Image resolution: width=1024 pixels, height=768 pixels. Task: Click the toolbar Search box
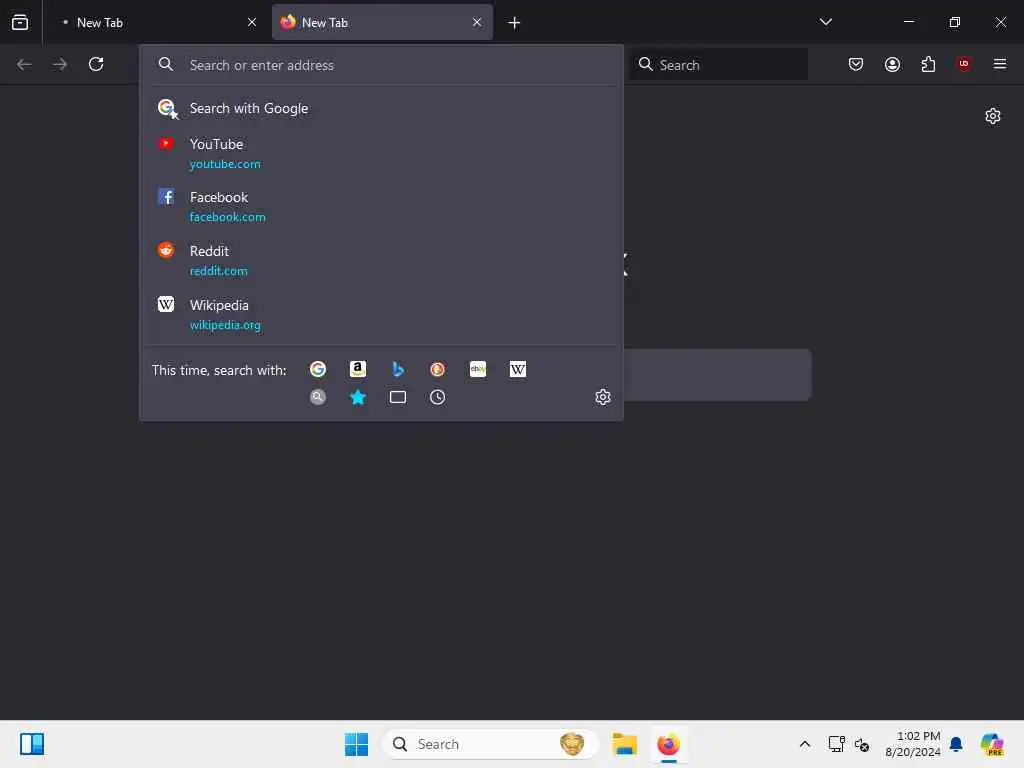(718, 65)
